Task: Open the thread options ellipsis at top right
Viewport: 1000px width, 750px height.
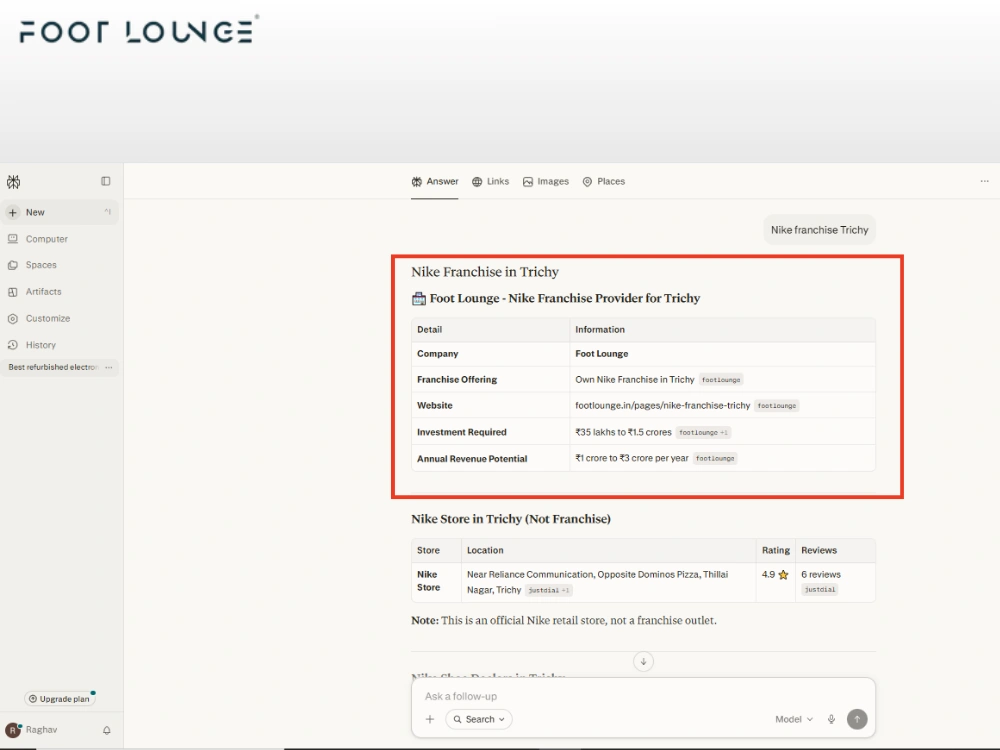Action: 984,181
